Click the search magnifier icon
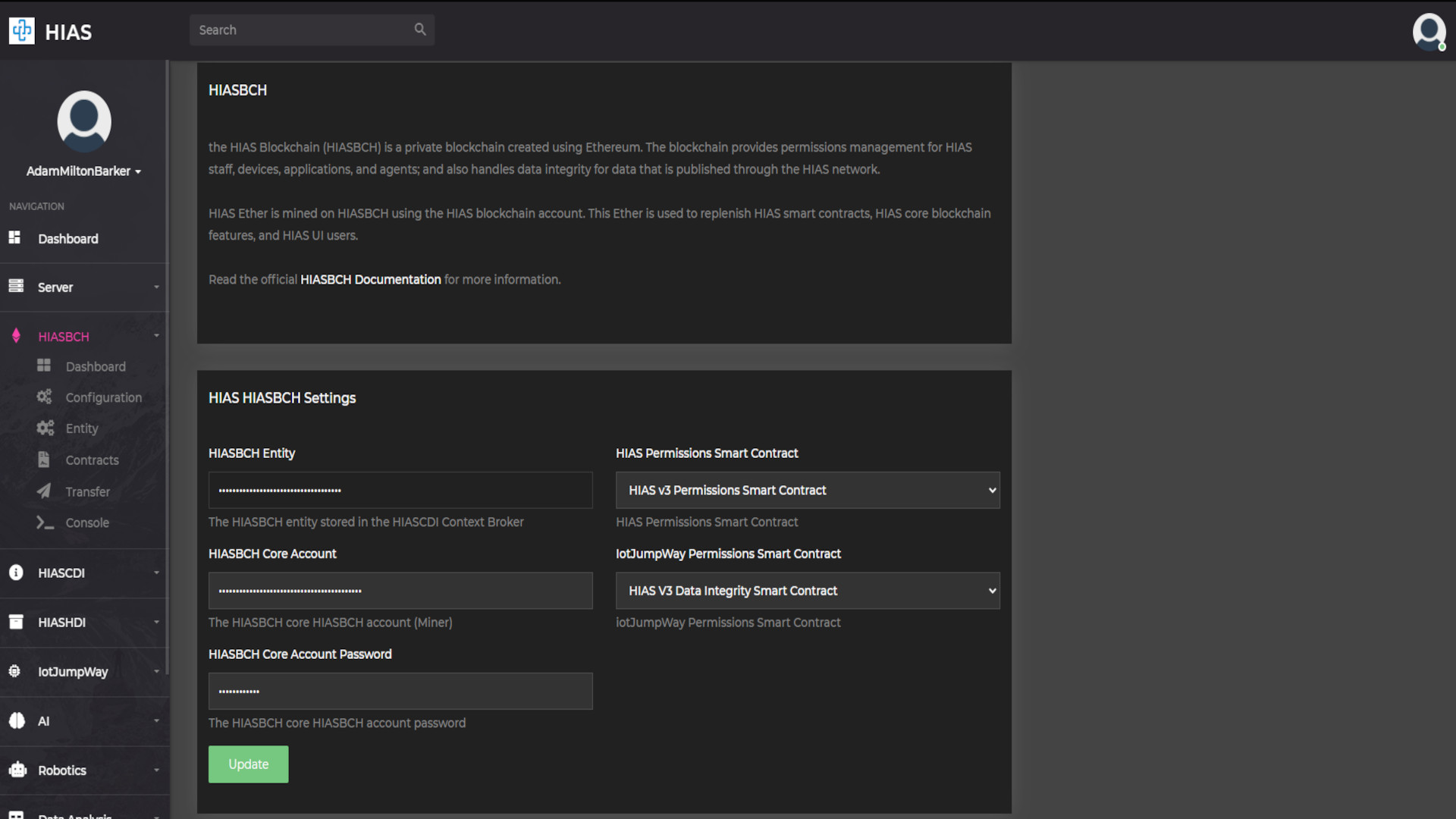 coord(420,30)
